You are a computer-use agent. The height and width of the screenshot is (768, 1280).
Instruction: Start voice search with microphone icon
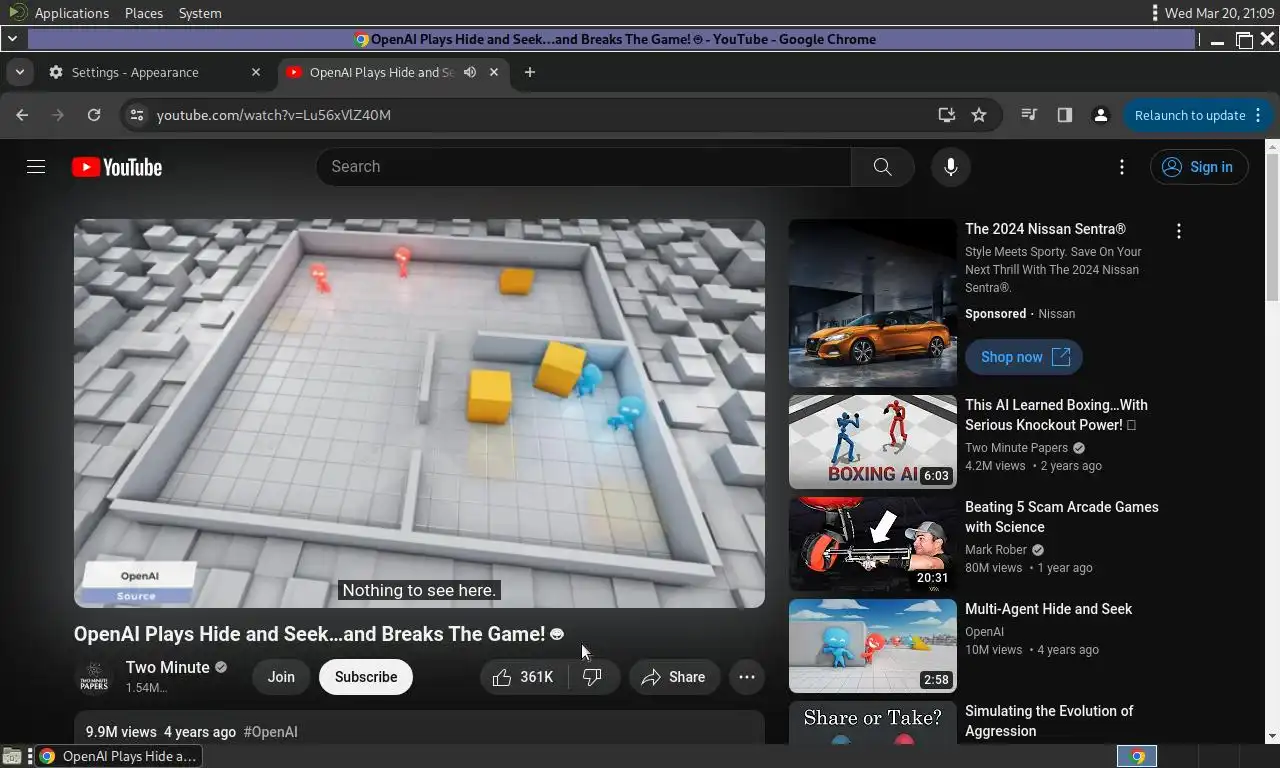951,167
